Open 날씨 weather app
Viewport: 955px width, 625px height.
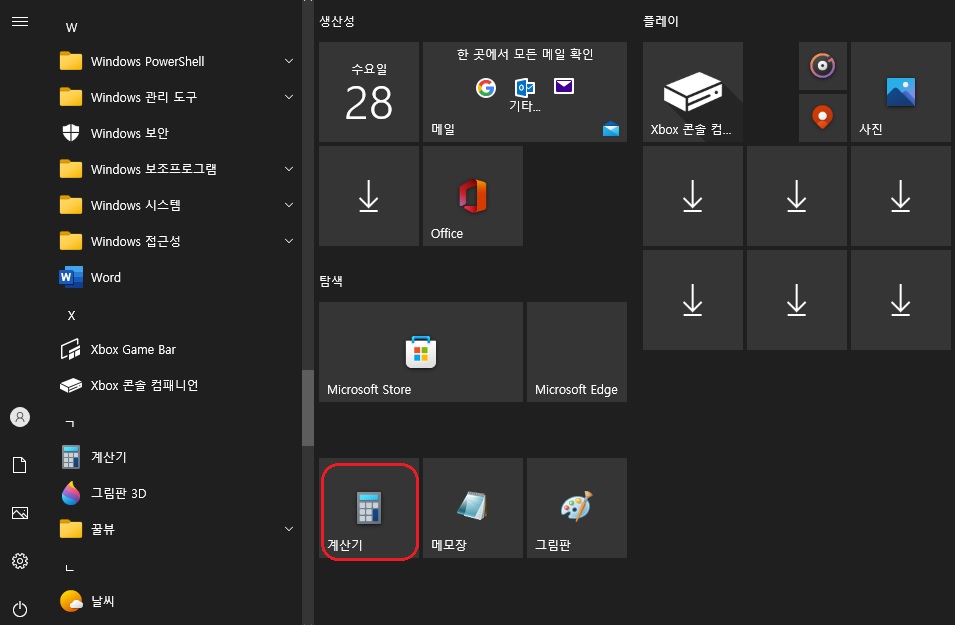coord(177,601)
